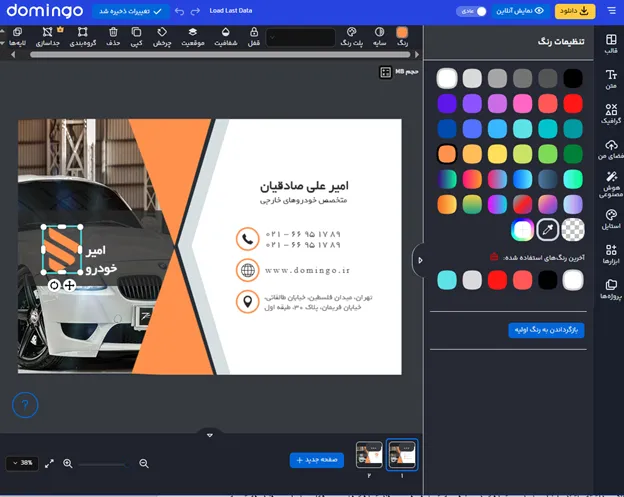
Task: Choose the transparent checkerboard color option
Action: pos(572,230)
